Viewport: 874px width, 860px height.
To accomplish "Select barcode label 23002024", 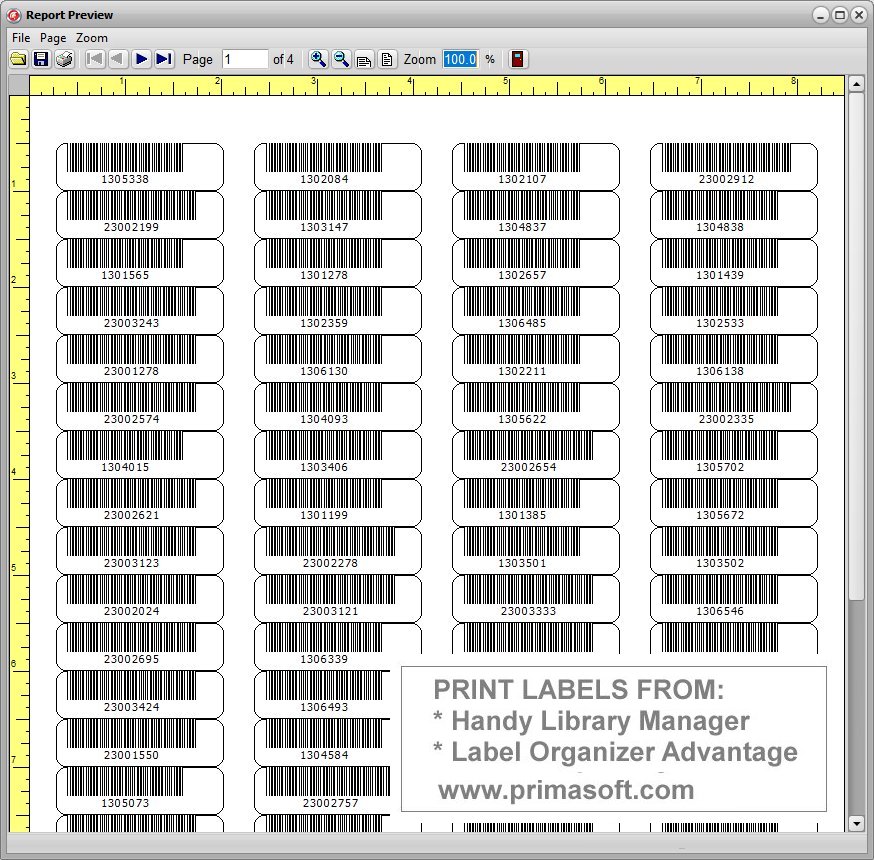I will coord(140,598).
